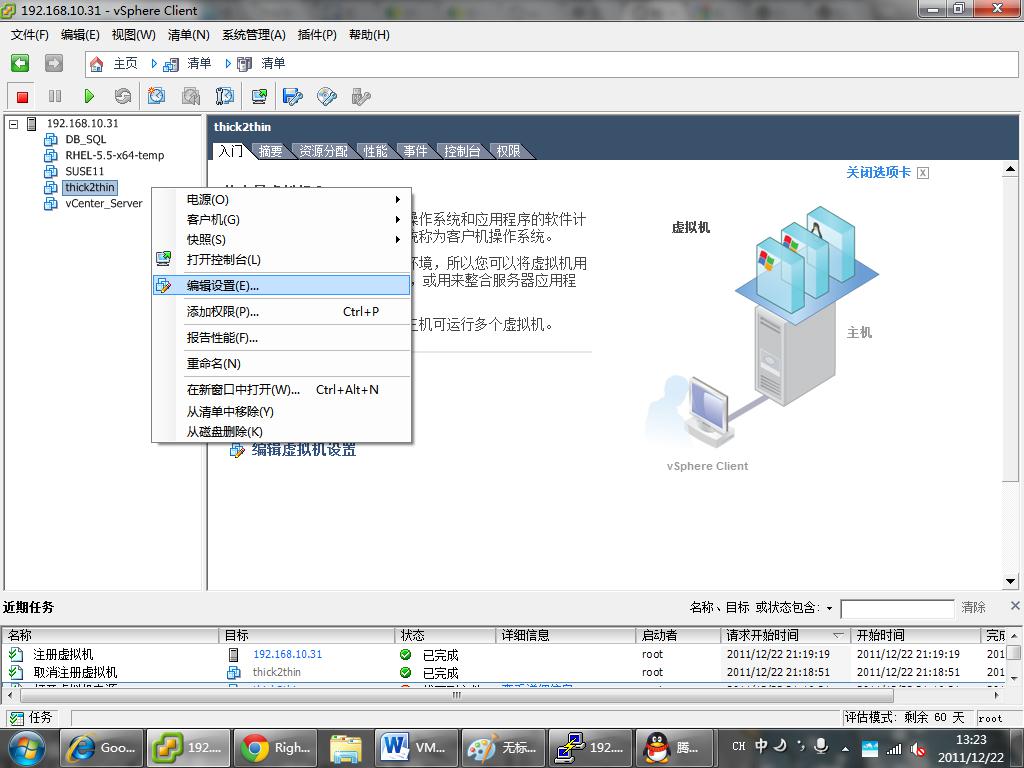Click the suspend (pause) toolbar button
The height and width of the screenshot is (768, 1024).
55,97
